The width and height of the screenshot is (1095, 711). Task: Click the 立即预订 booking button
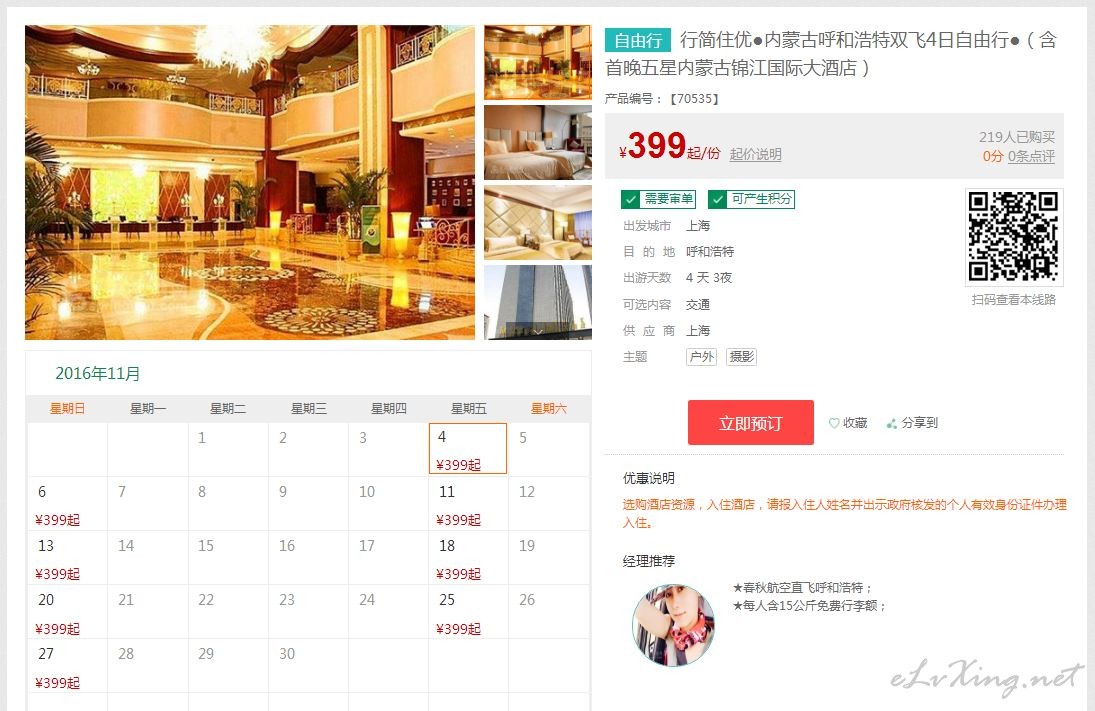point(751,423)
